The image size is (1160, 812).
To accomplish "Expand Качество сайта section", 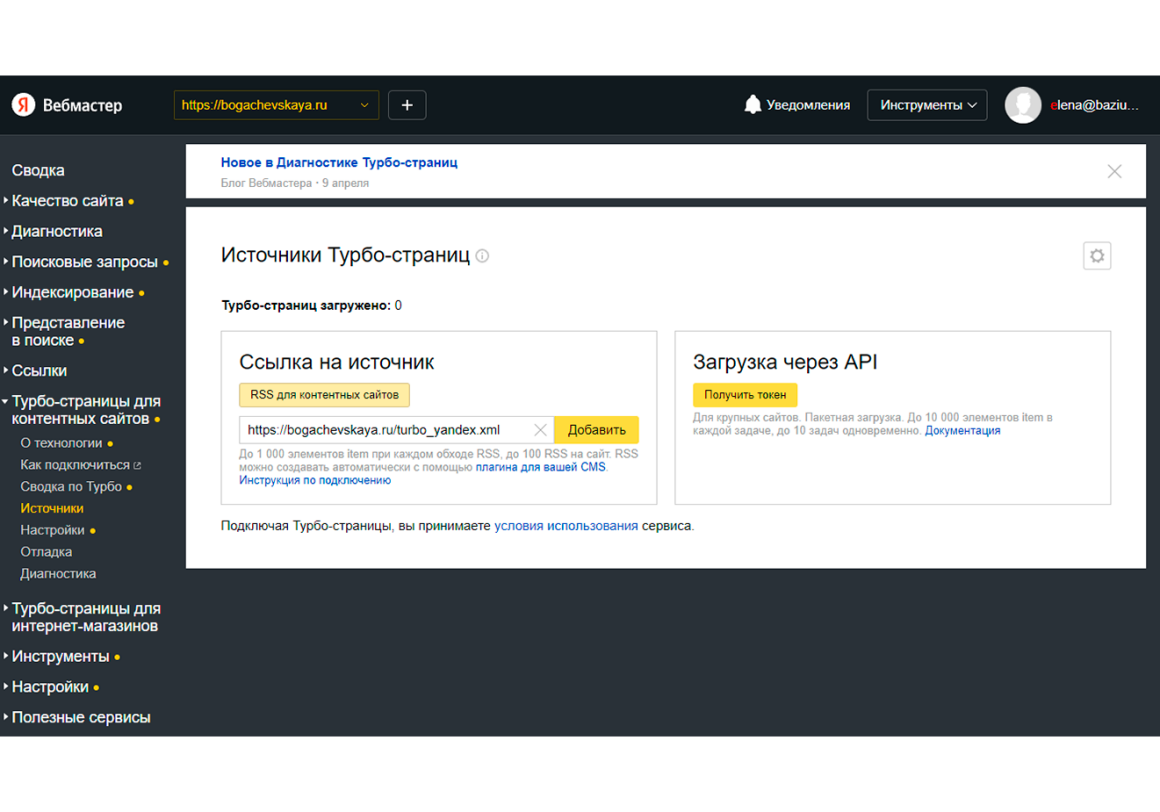I will 67,201.
